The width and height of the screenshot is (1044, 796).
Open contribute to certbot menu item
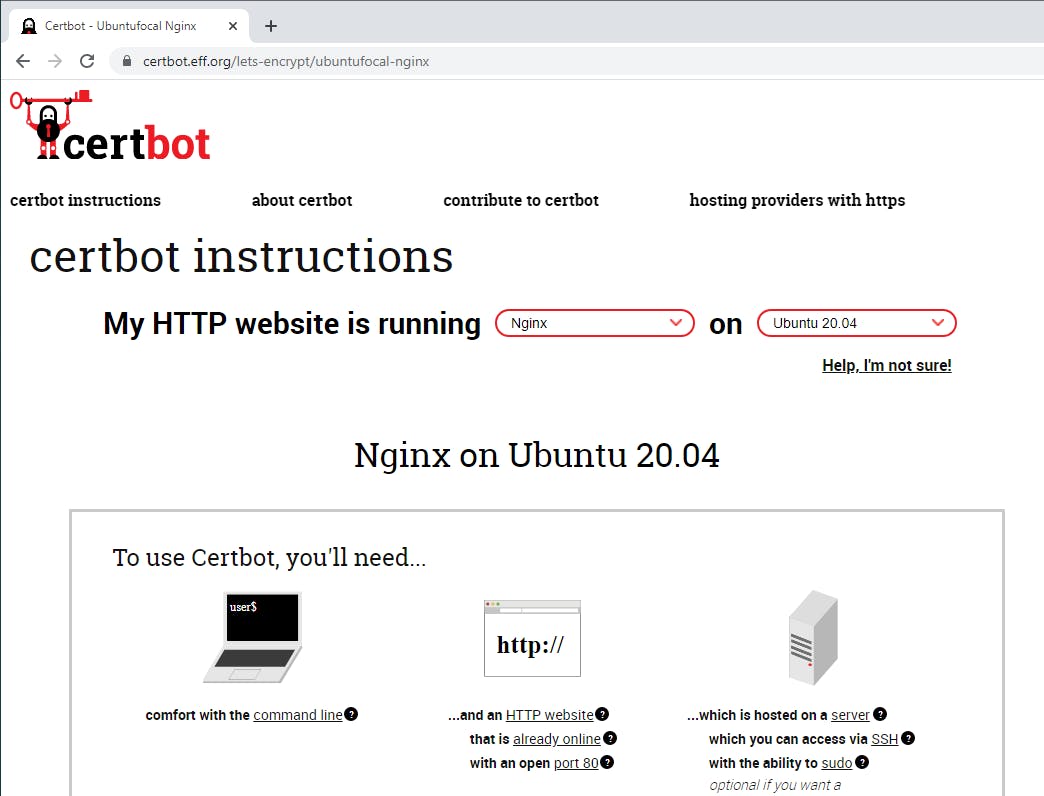(x=521, y=200)
